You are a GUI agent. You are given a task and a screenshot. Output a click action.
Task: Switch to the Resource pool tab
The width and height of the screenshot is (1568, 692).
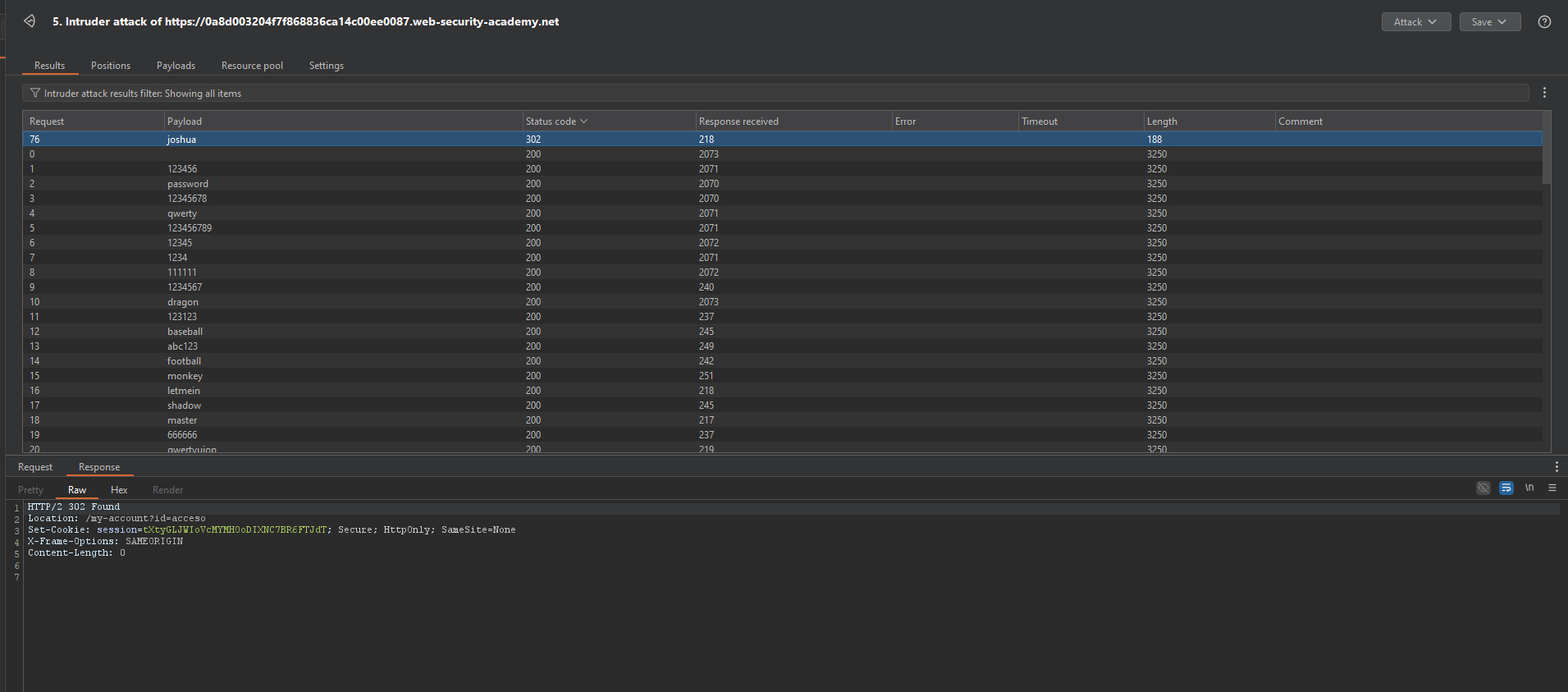coord(252,66)
